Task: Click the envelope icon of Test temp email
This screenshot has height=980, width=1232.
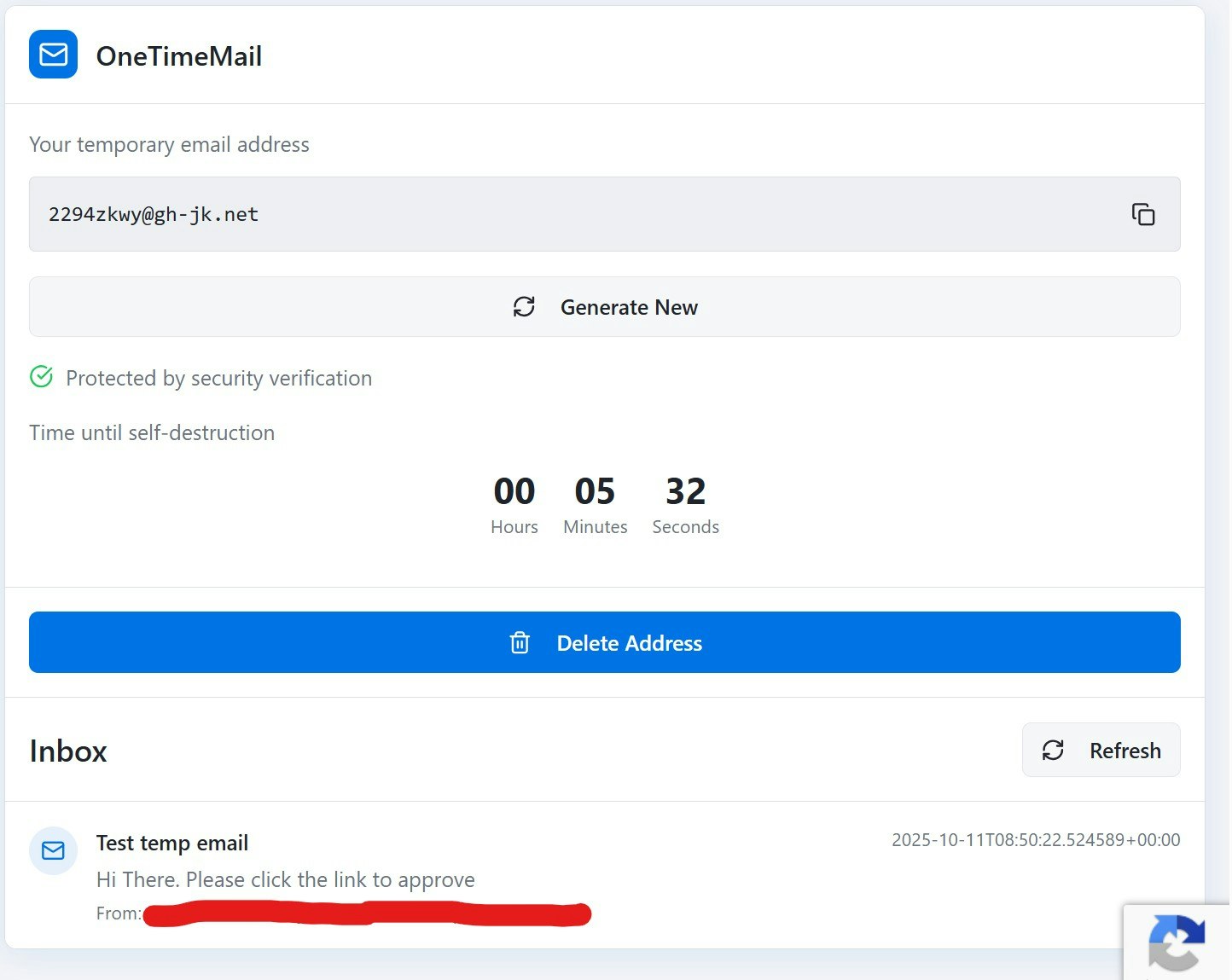Action: point(53,851)
